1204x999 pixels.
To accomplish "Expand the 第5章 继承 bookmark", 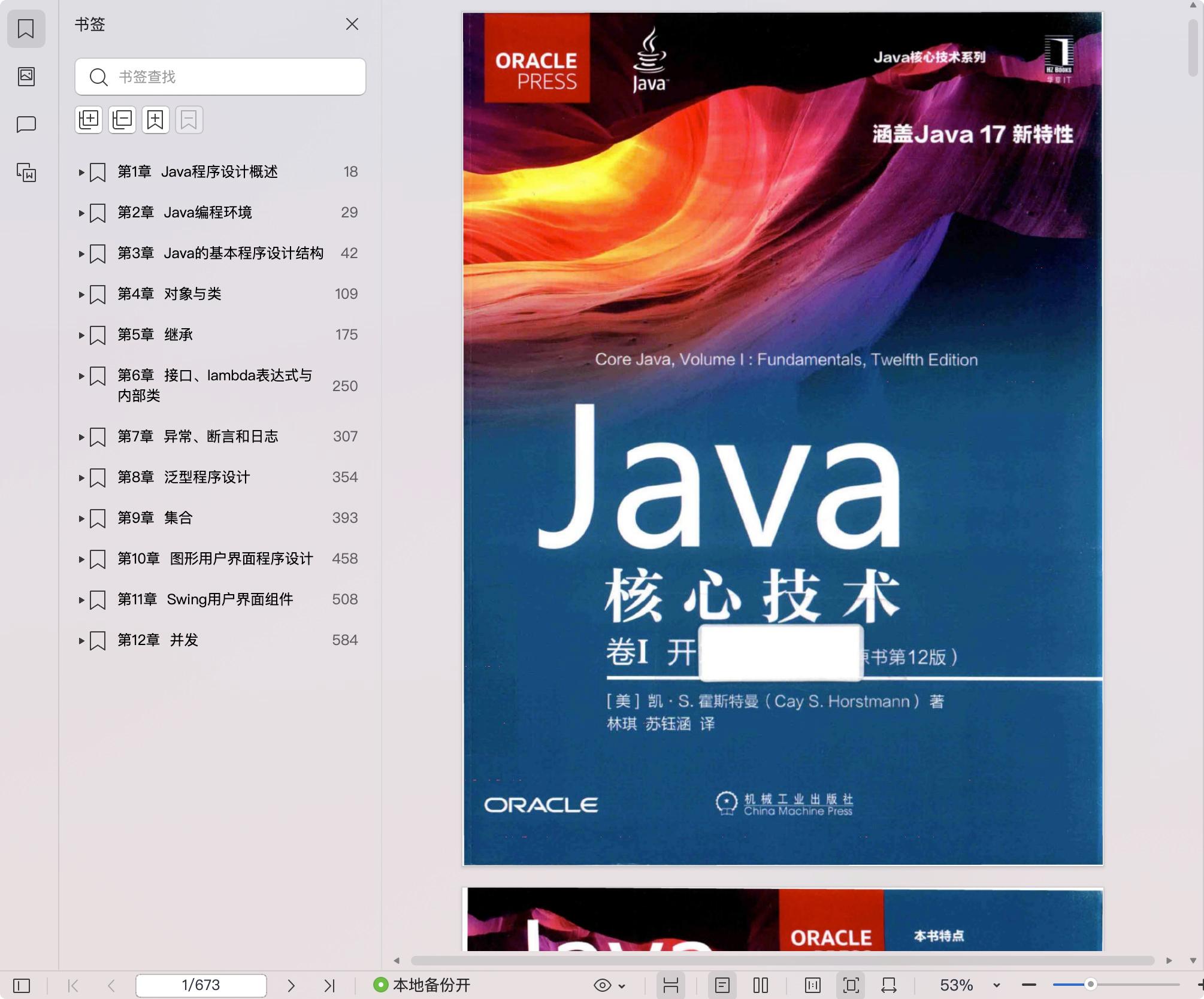I will click(x=81, y=335).
